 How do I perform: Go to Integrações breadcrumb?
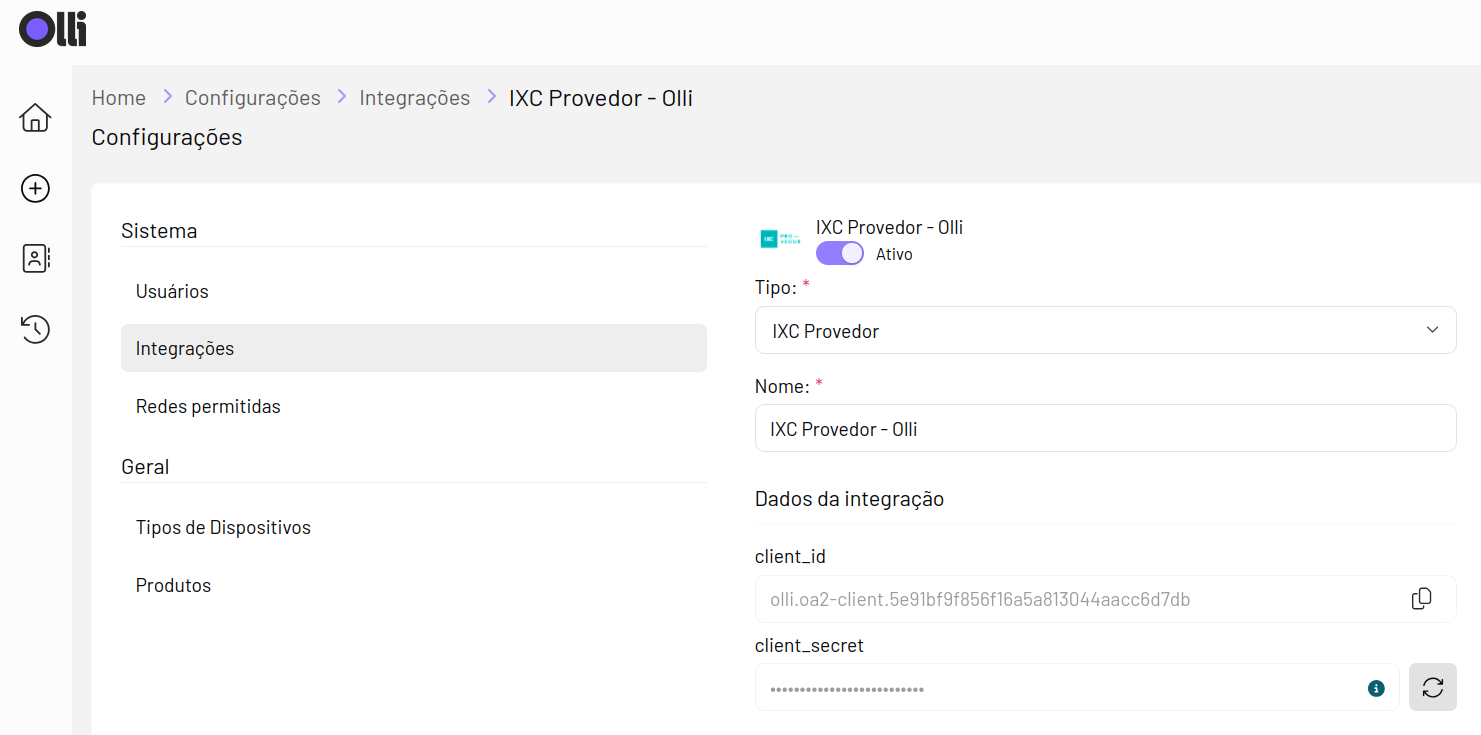(415, 98)
